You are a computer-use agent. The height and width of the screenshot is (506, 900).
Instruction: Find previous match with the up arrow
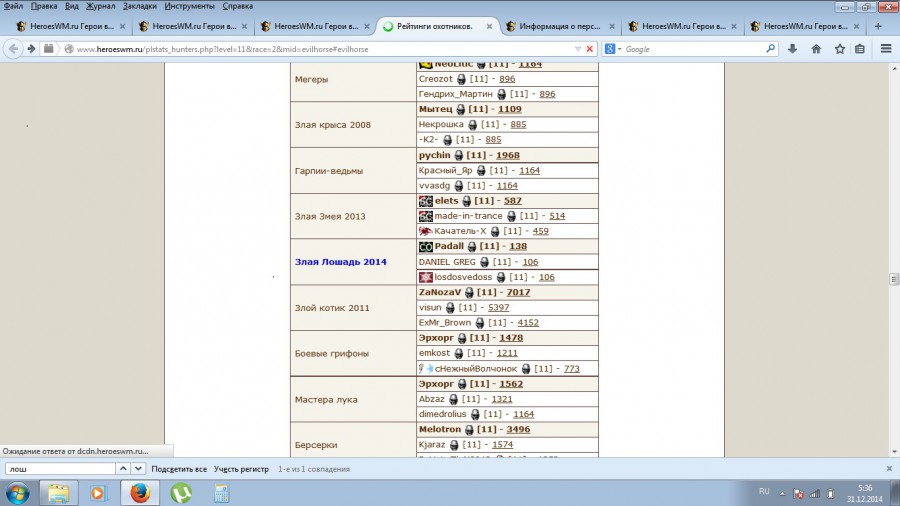(x=123, y=469)
